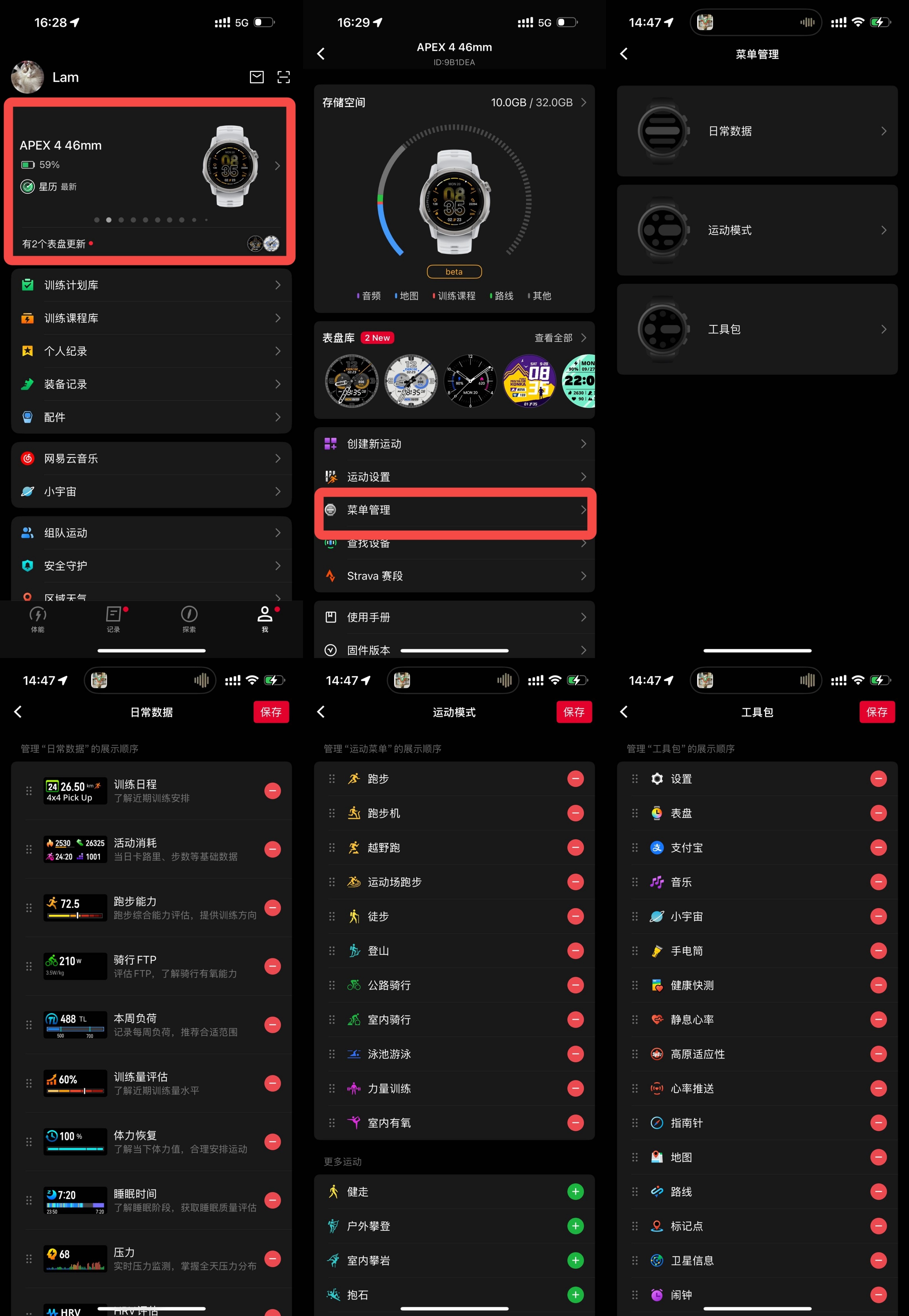Screen dimensions: 909x1316
Task: Remove 跑步机 from the sport mode list
Action: click(575, 813)
